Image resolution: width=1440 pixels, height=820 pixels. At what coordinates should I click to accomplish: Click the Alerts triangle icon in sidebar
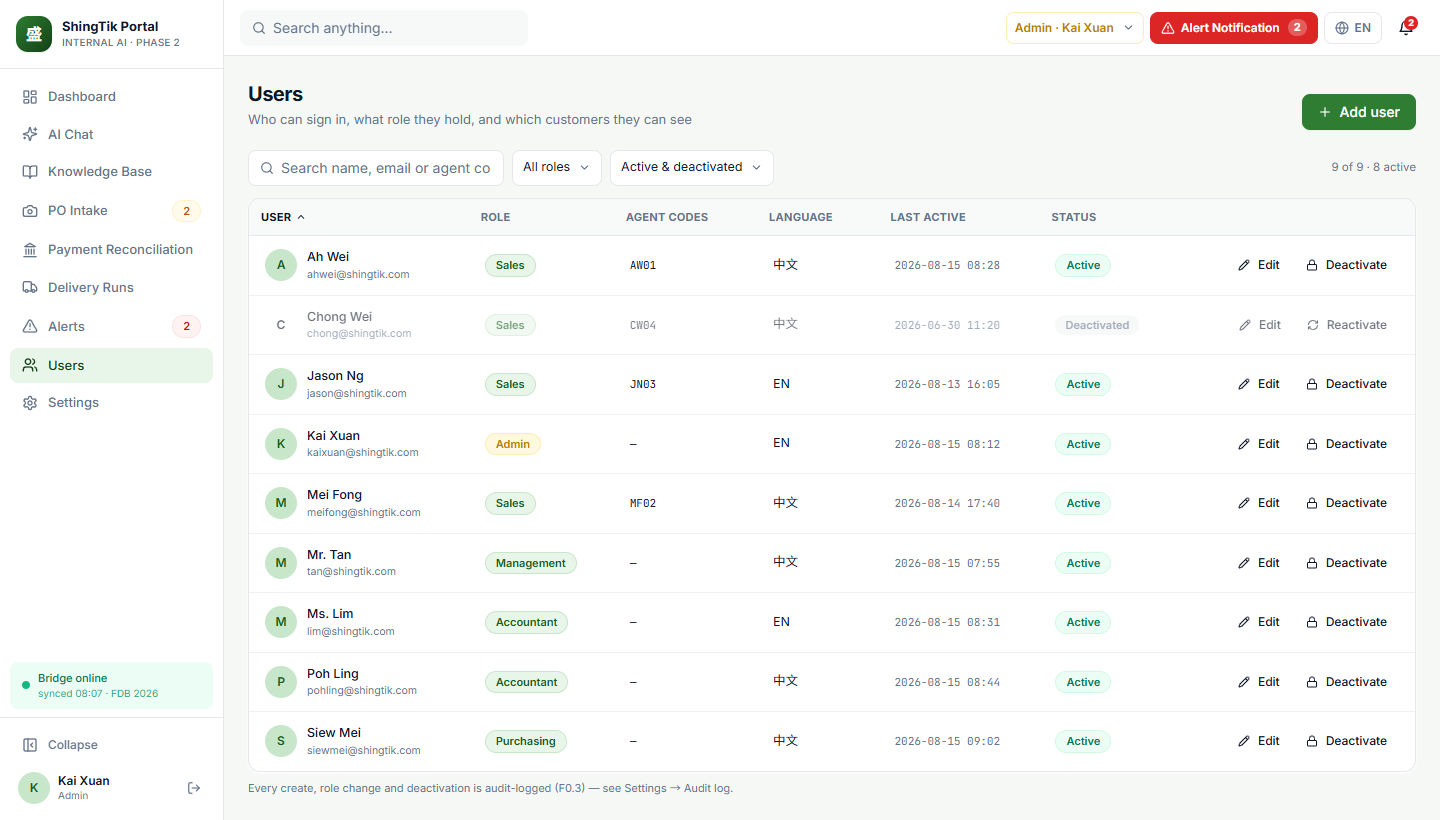(x=30, y=327)
